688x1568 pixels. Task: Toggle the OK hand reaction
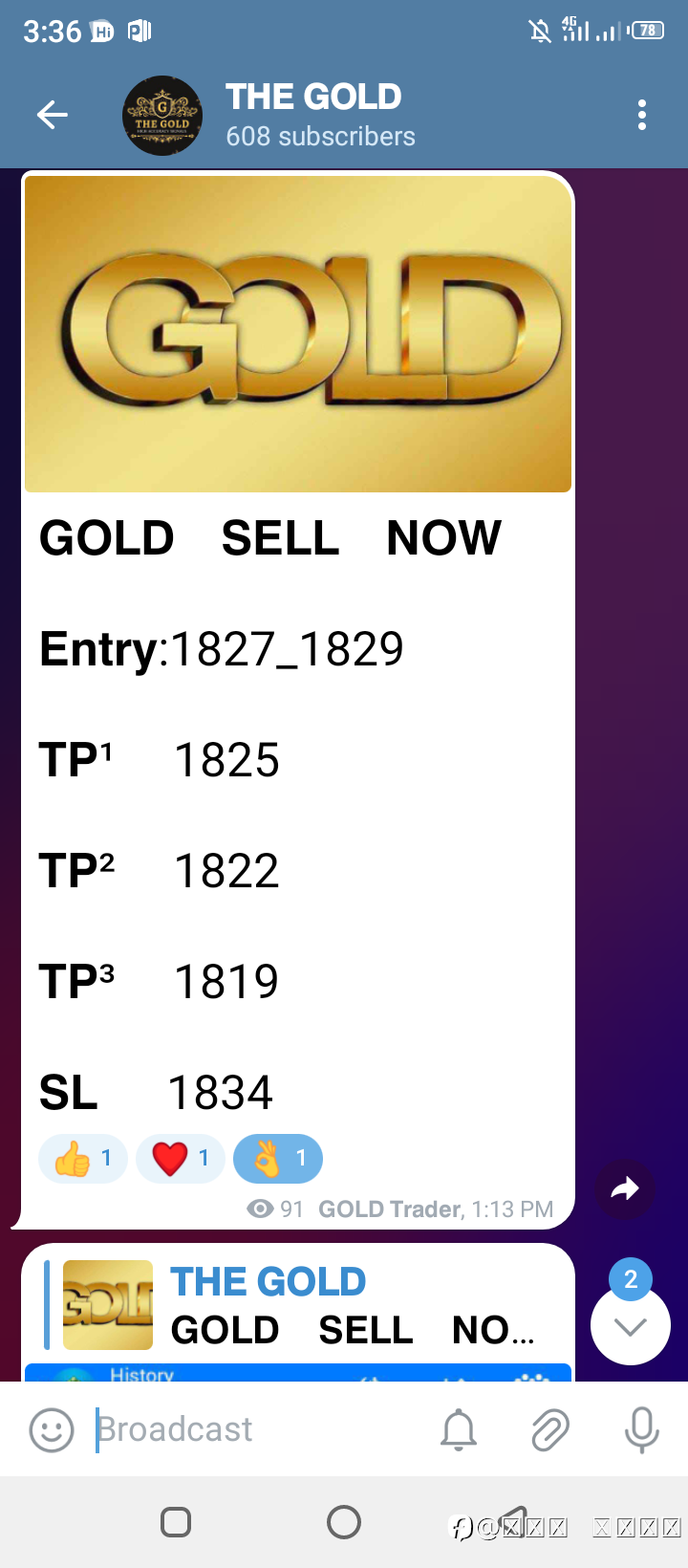(x=278, y=1159)
